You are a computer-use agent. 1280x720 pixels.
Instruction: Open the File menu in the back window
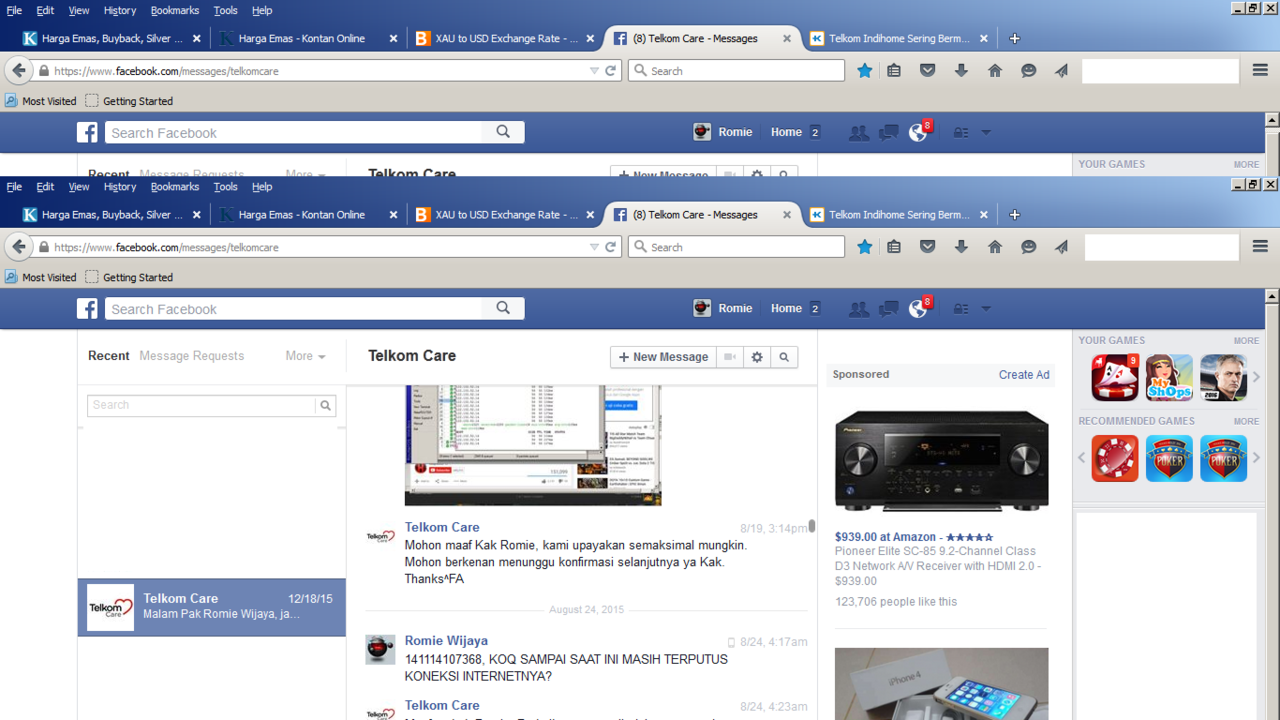14,10
